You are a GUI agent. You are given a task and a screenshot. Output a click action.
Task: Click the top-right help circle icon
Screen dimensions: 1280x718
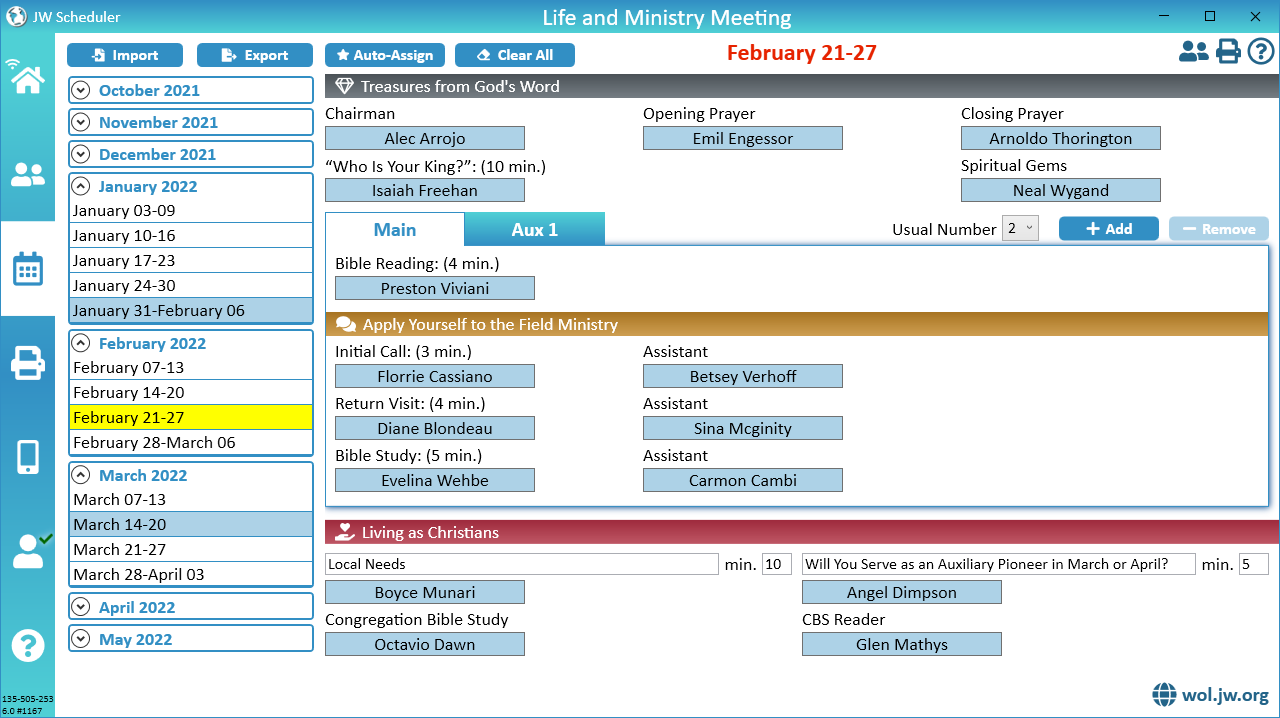coord(1260,51)
